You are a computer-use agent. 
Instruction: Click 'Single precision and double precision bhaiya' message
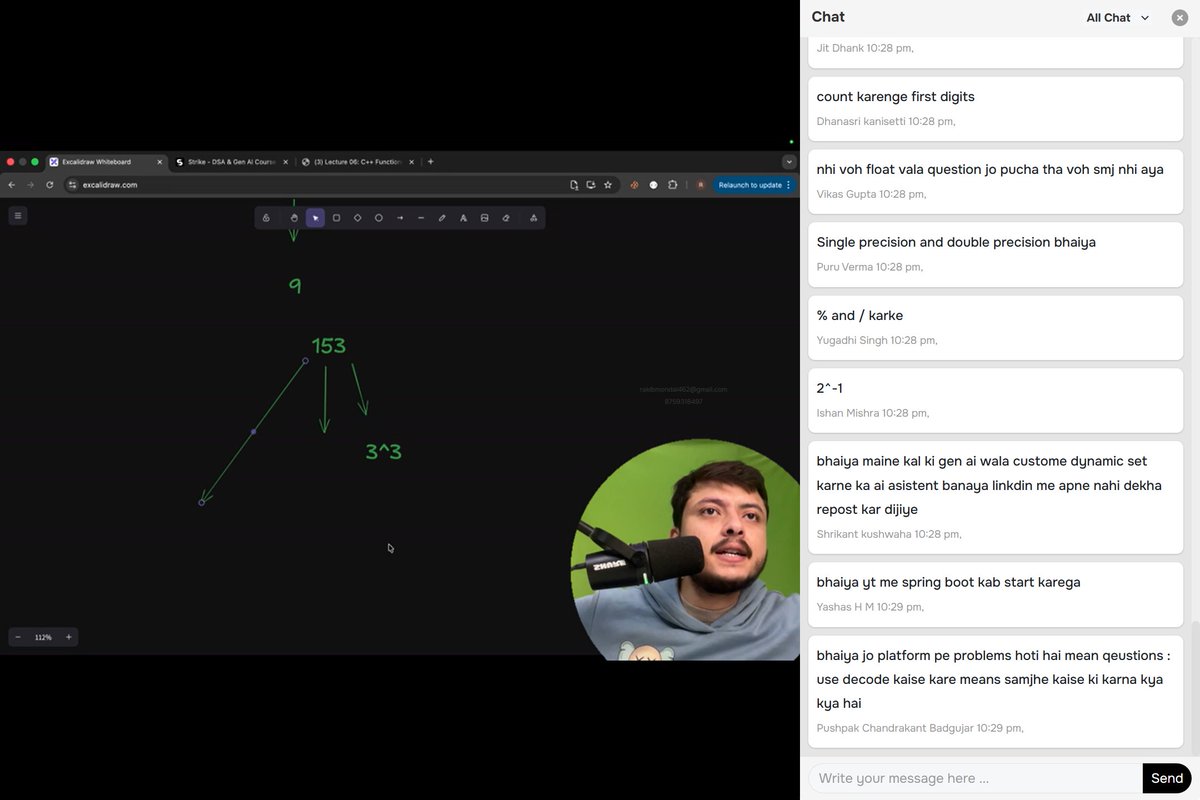coord(995,254)
